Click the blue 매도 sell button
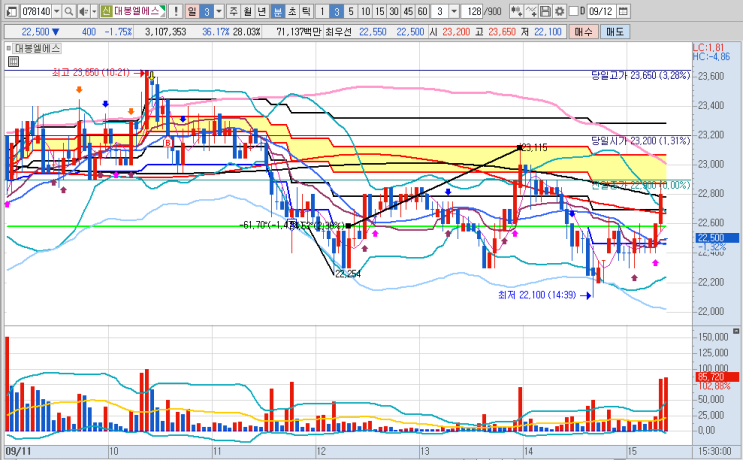743x460 pixels. (x=615, y=32)
